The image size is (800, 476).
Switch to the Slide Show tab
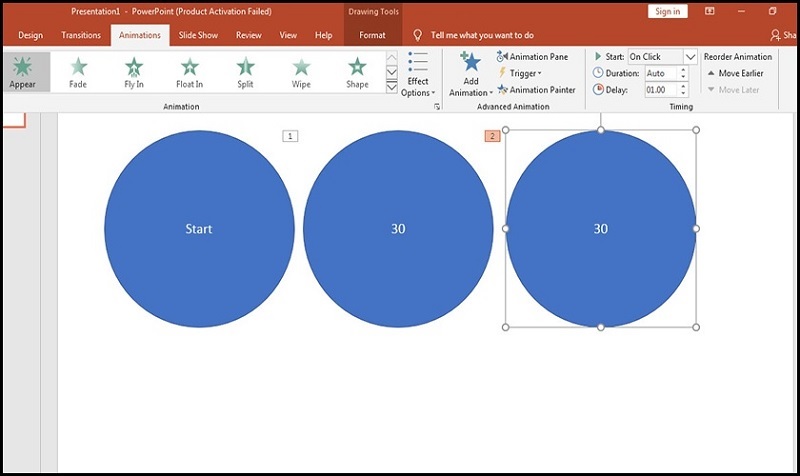[199, 35]
